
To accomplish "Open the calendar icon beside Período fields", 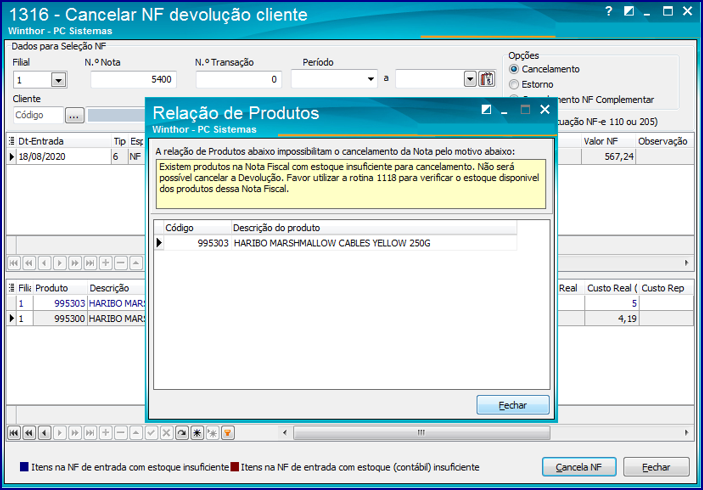I will point(486,79).
